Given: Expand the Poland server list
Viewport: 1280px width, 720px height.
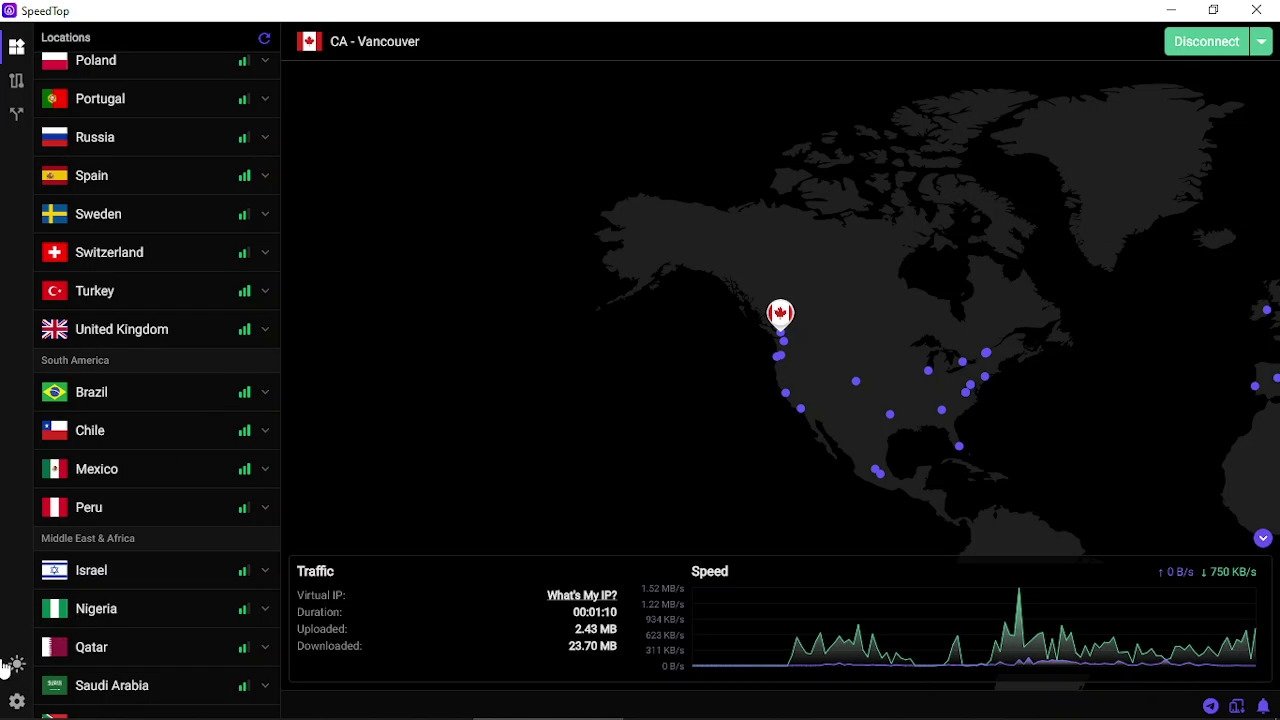Looking at the screenshot, I should [x=265, y=61].
